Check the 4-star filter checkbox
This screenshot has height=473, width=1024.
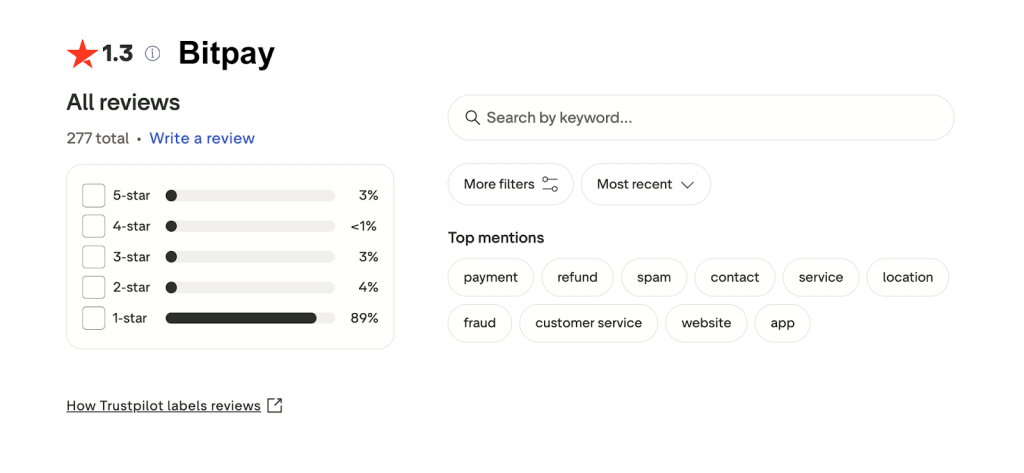(x=93, y=226)
